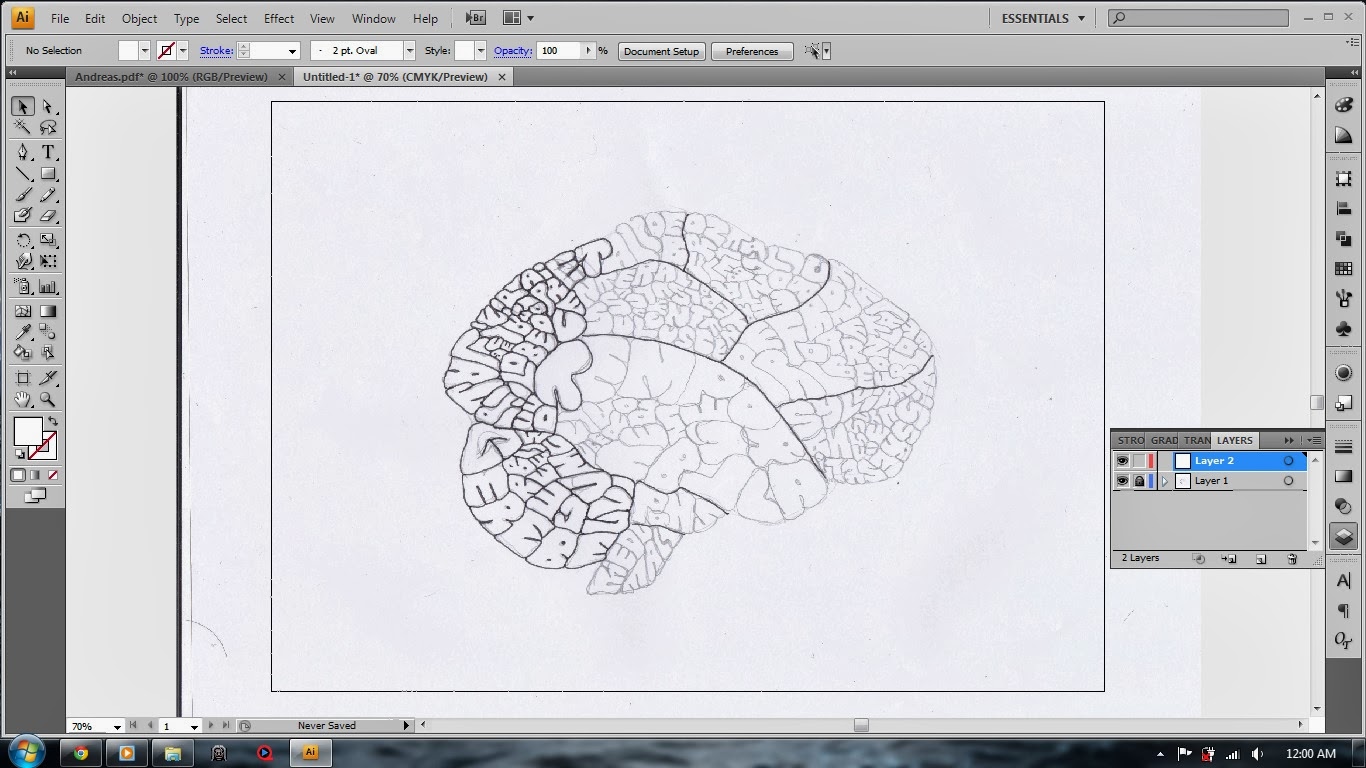Select the Zoom magnifier tool
This screenshot has height=768, width=1366.
pyautogui.click(x=48, y=399)
